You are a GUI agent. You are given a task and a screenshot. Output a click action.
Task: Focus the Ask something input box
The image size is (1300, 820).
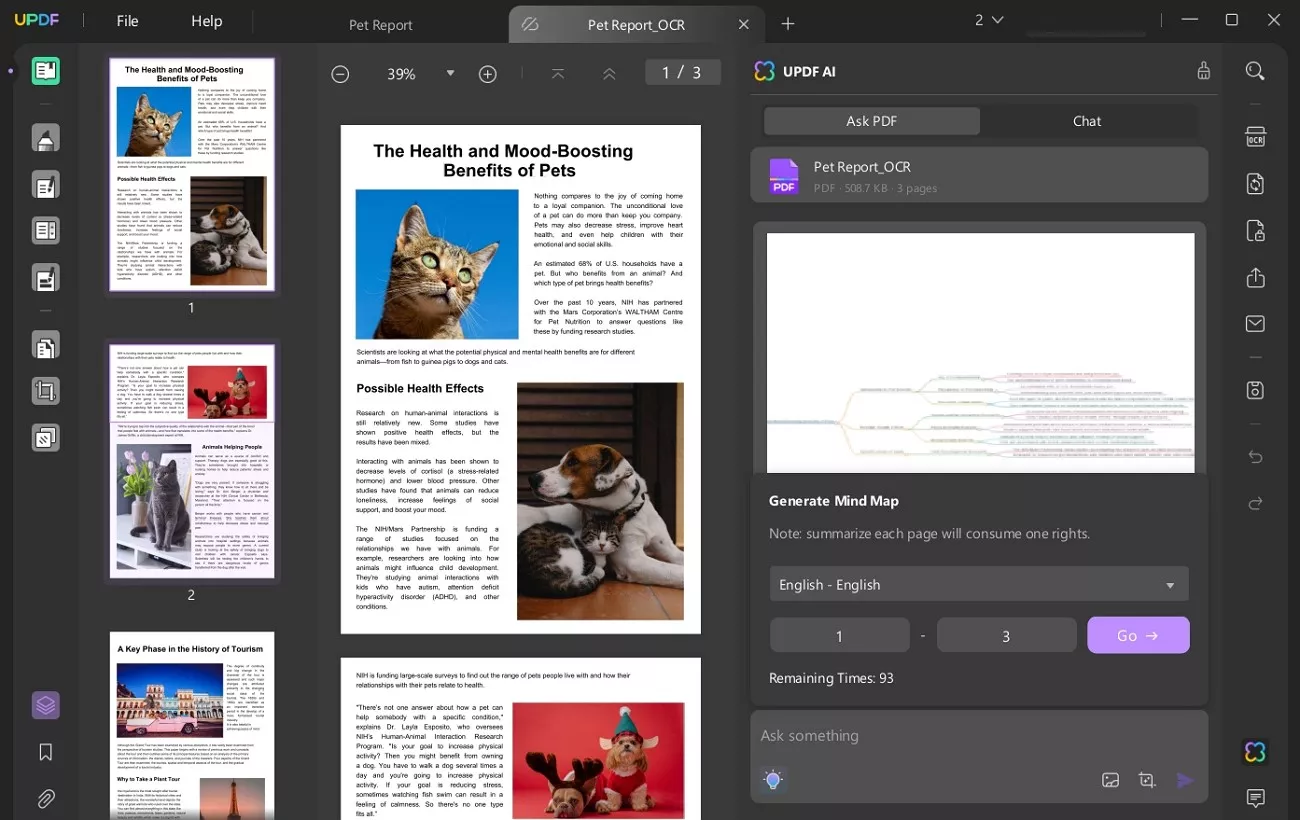[x=979, y=736]
